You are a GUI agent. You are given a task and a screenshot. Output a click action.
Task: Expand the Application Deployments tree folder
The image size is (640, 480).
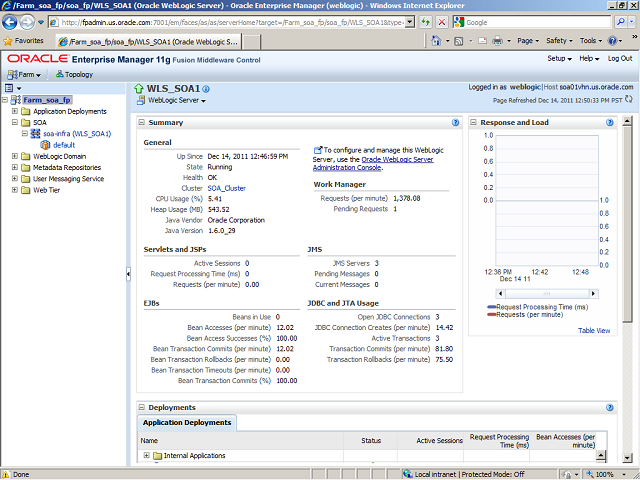click(x=14, y=112)
